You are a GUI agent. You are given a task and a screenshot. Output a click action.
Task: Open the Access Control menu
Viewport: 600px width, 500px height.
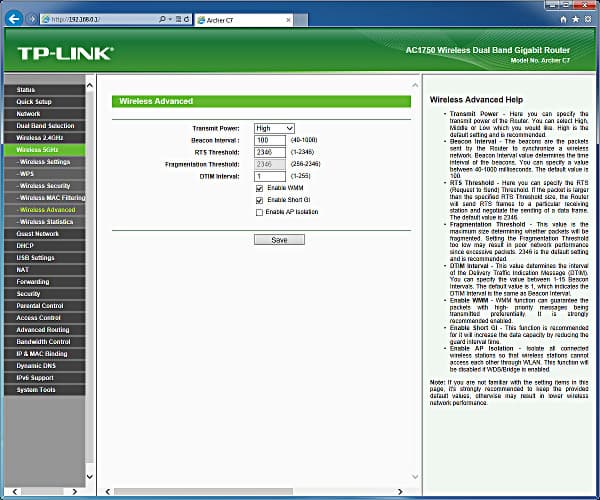tap(44, 318)
